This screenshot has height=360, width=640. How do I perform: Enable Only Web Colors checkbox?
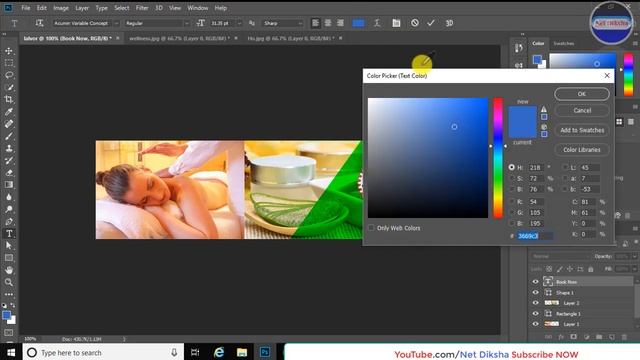[371, 228]
